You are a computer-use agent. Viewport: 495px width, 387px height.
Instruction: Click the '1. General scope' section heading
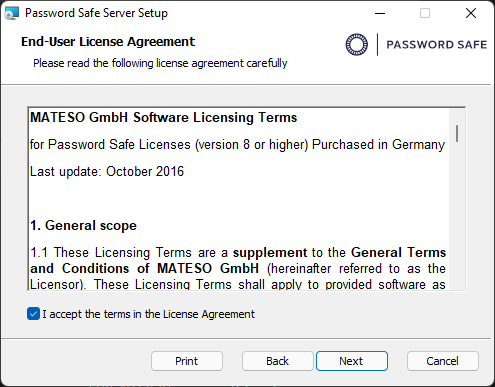pyautogui.click(x=83, y=226)
